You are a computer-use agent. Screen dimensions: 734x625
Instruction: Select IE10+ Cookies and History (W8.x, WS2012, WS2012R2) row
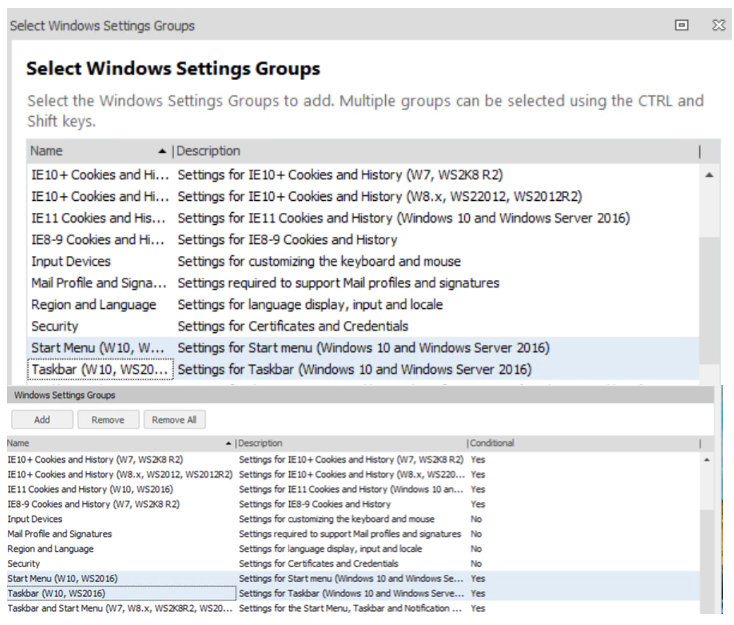[353, 474]
